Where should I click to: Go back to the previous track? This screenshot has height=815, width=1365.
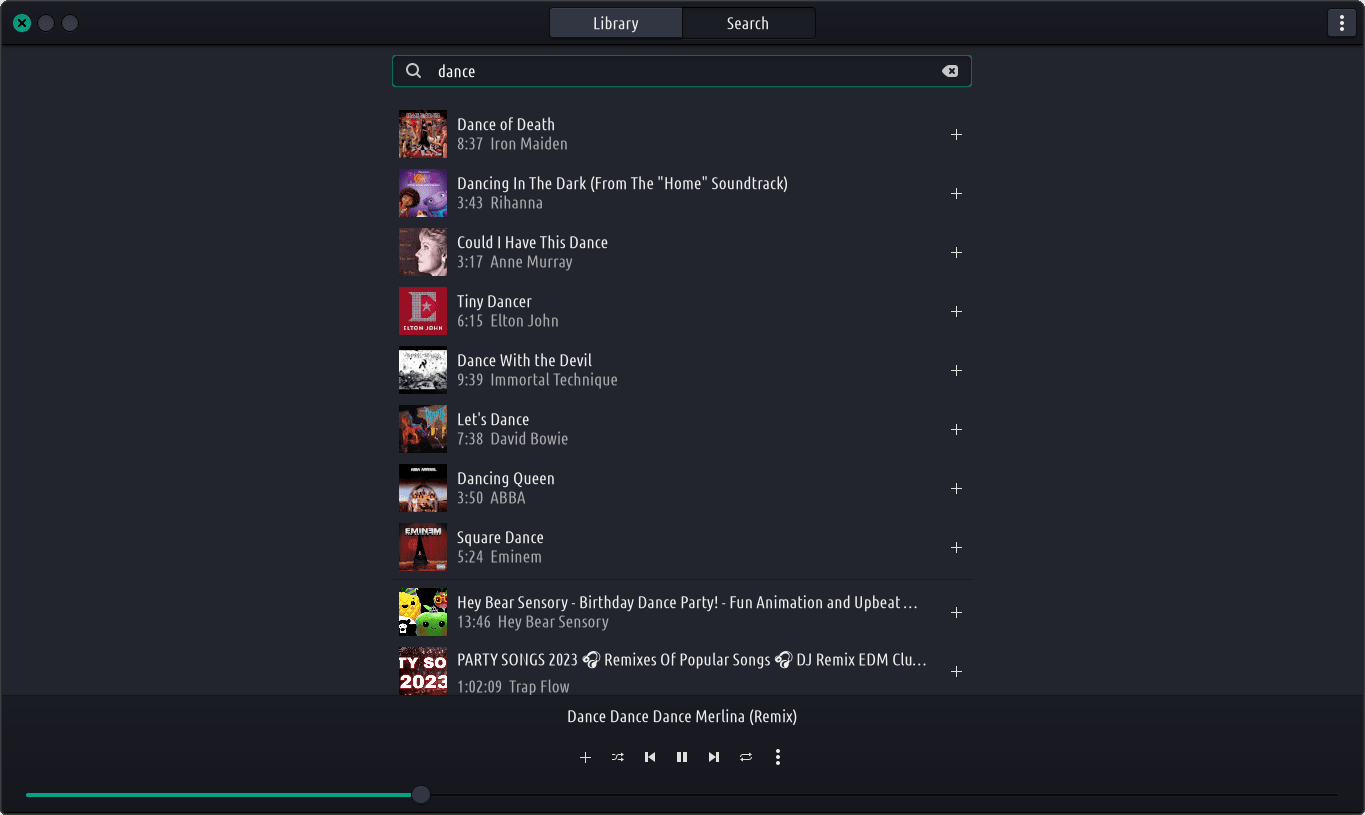coord(650,757)
